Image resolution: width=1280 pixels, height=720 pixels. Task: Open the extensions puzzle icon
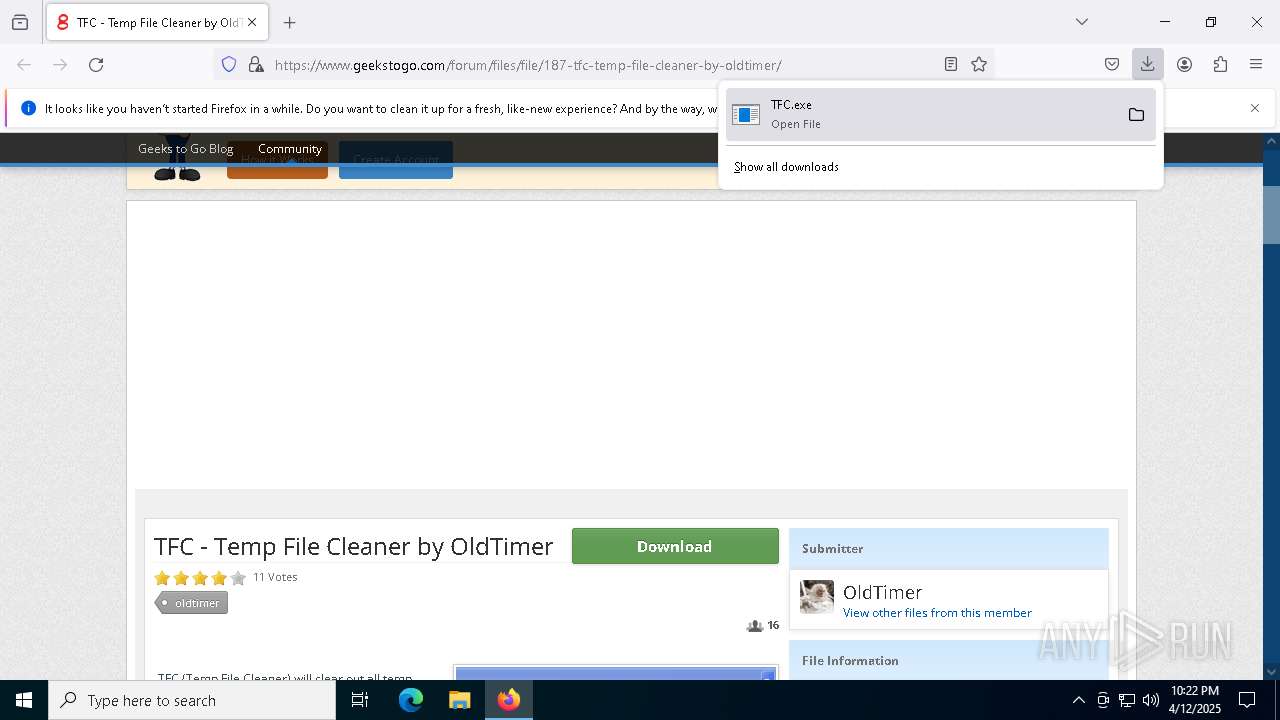click(1220, 65)
